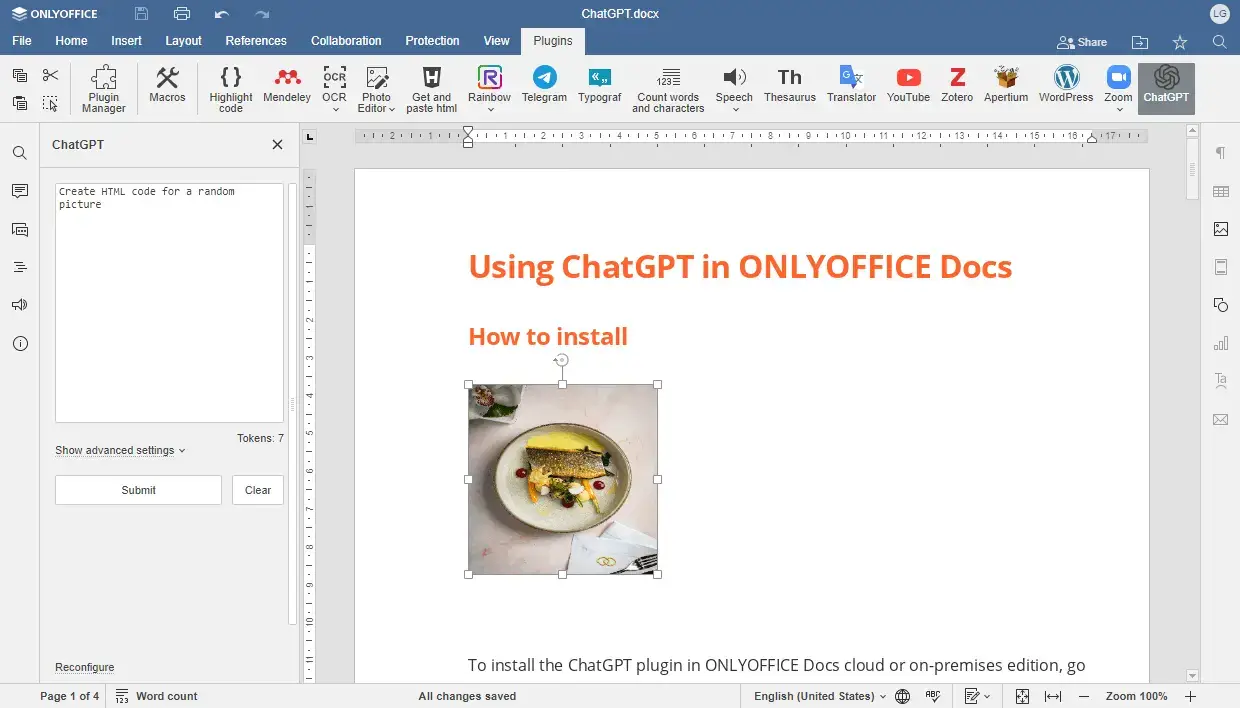Copy selection with the Copy icon
1240x708 pixels.
(20, 75)
